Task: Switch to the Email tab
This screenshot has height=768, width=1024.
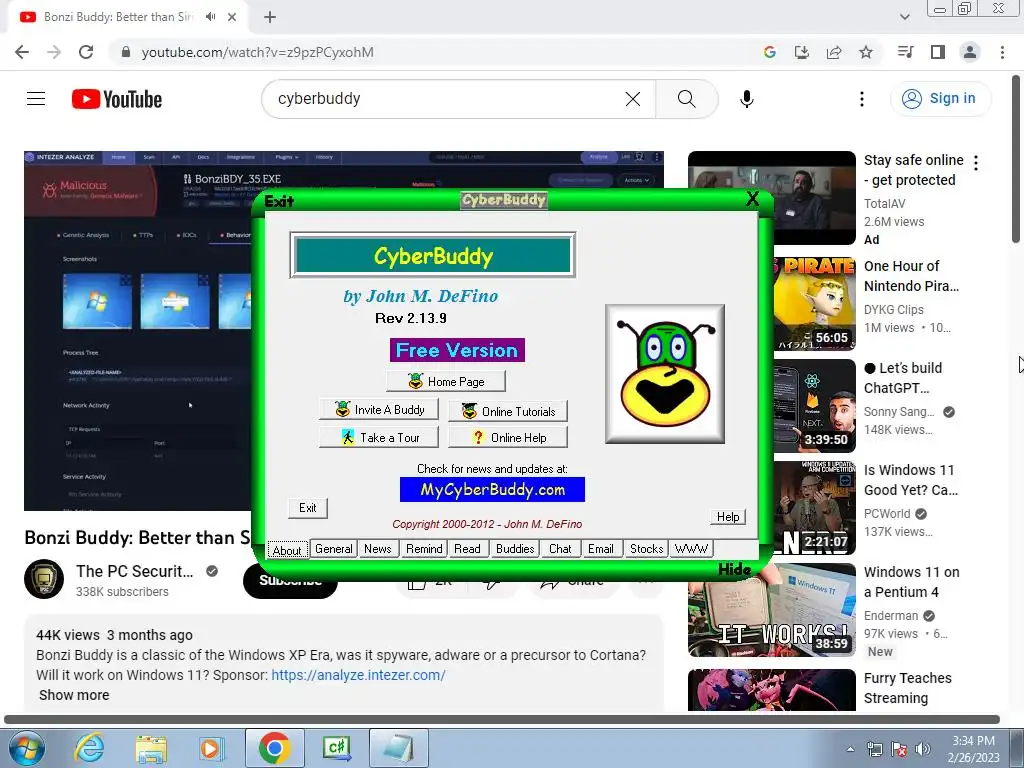Action: coord(600,549)
